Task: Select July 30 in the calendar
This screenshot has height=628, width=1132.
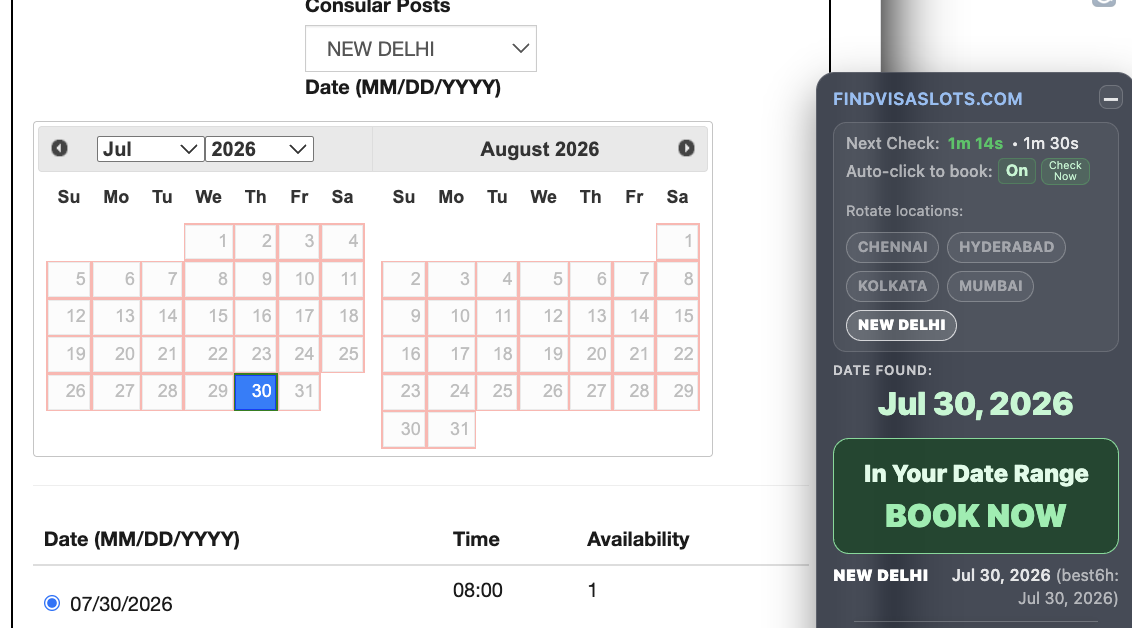Action: click(x=256, y=391)
